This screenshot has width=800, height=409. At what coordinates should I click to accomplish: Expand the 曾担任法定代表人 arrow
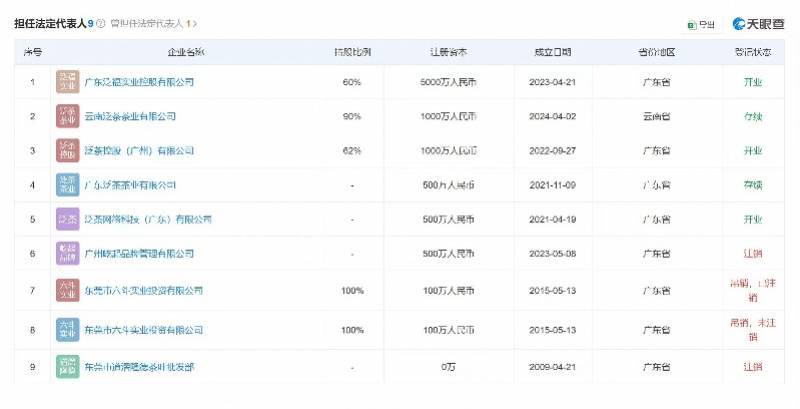coord(195,22)
